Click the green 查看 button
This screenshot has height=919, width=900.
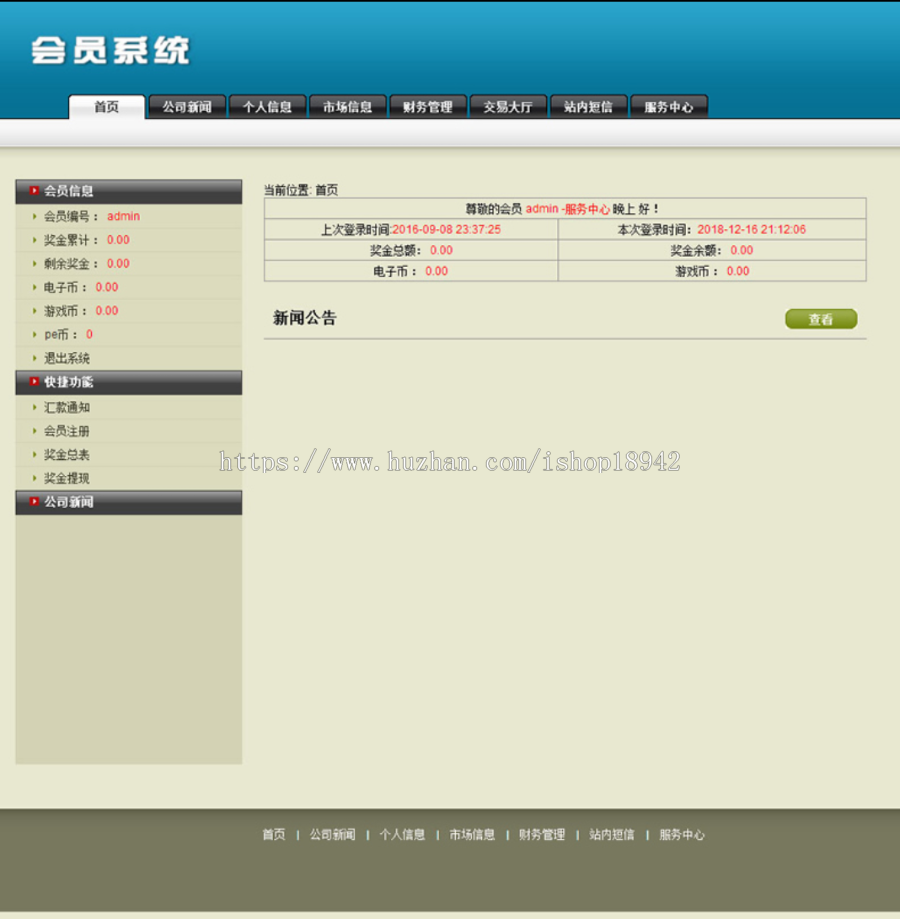pos(821,319)
